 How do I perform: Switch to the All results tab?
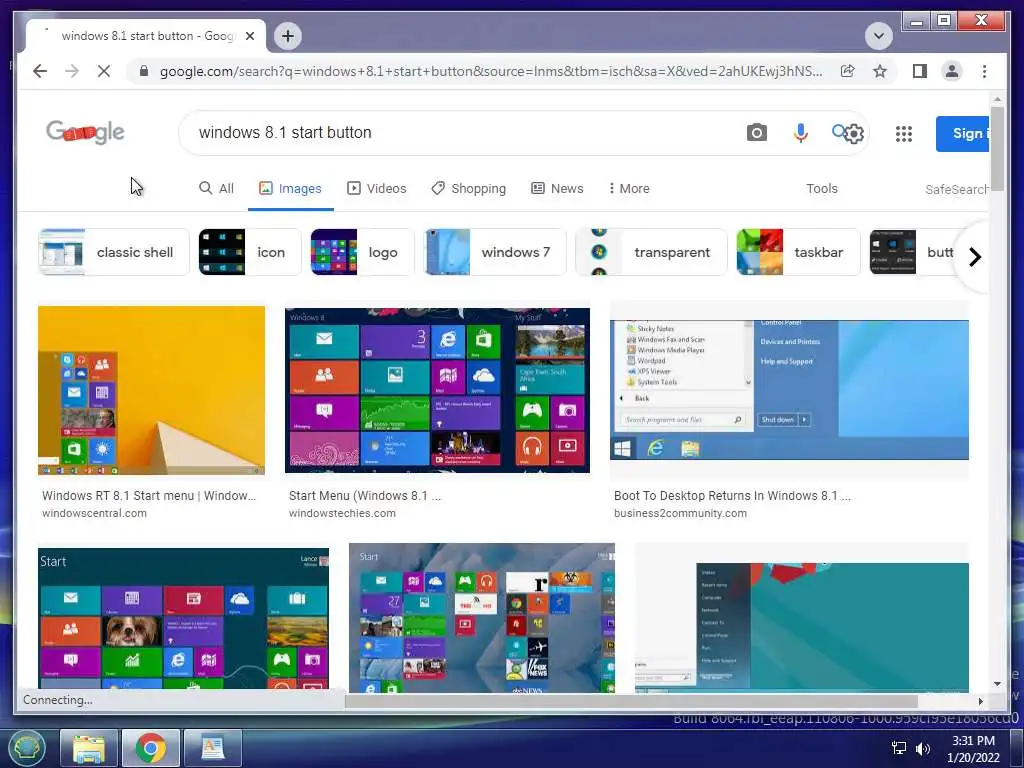[216, 188]
